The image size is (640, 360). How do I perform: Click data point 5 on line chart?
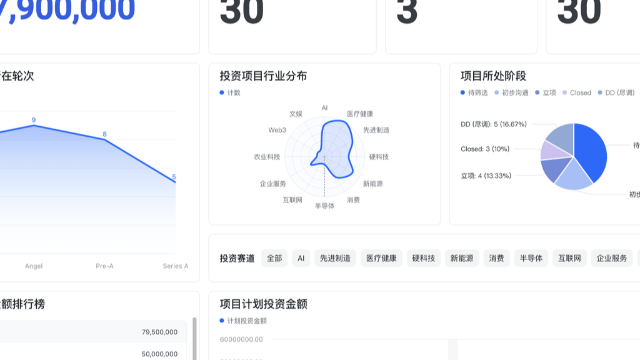pyautogui.click(x=175, y=182)
